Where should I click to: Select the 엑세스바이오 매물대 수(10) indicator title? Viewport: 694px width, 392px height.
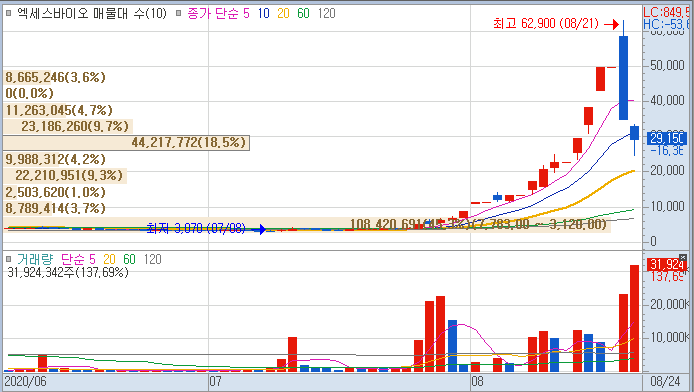[x=92, y=13]
